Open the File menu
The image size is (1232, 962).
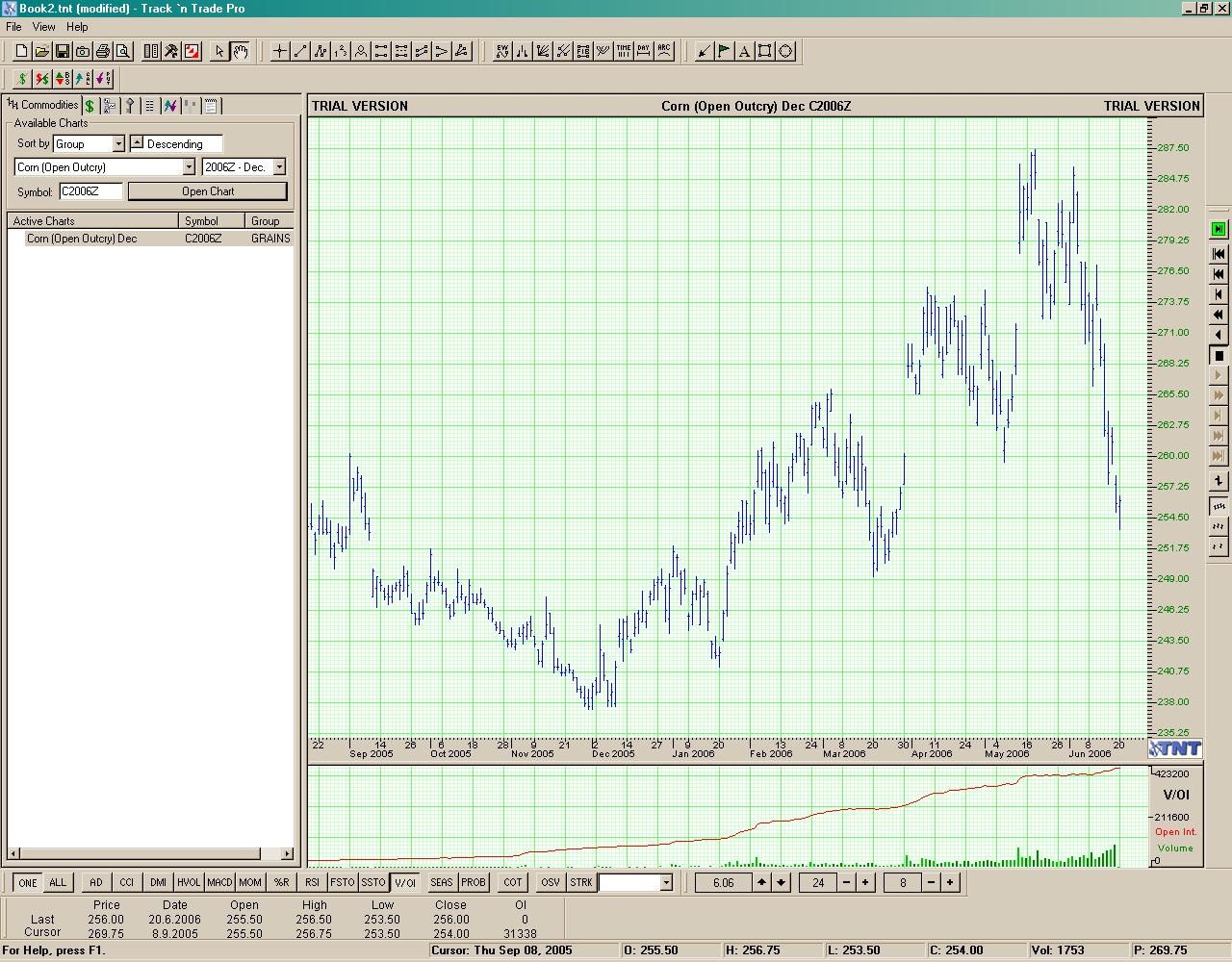(x=13, y=27)
